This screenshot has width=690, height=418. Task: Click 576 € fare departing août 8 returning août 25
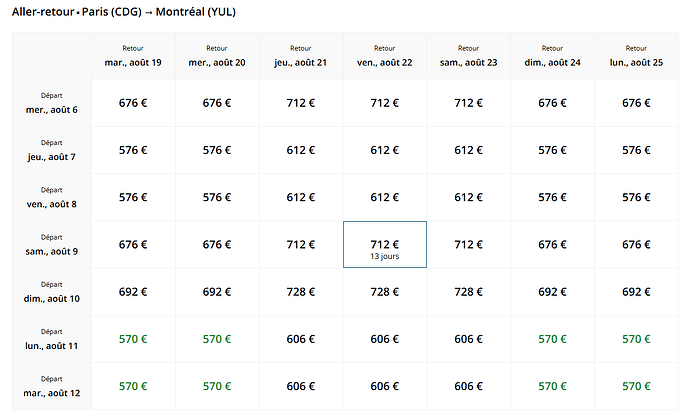click(636, 197)
